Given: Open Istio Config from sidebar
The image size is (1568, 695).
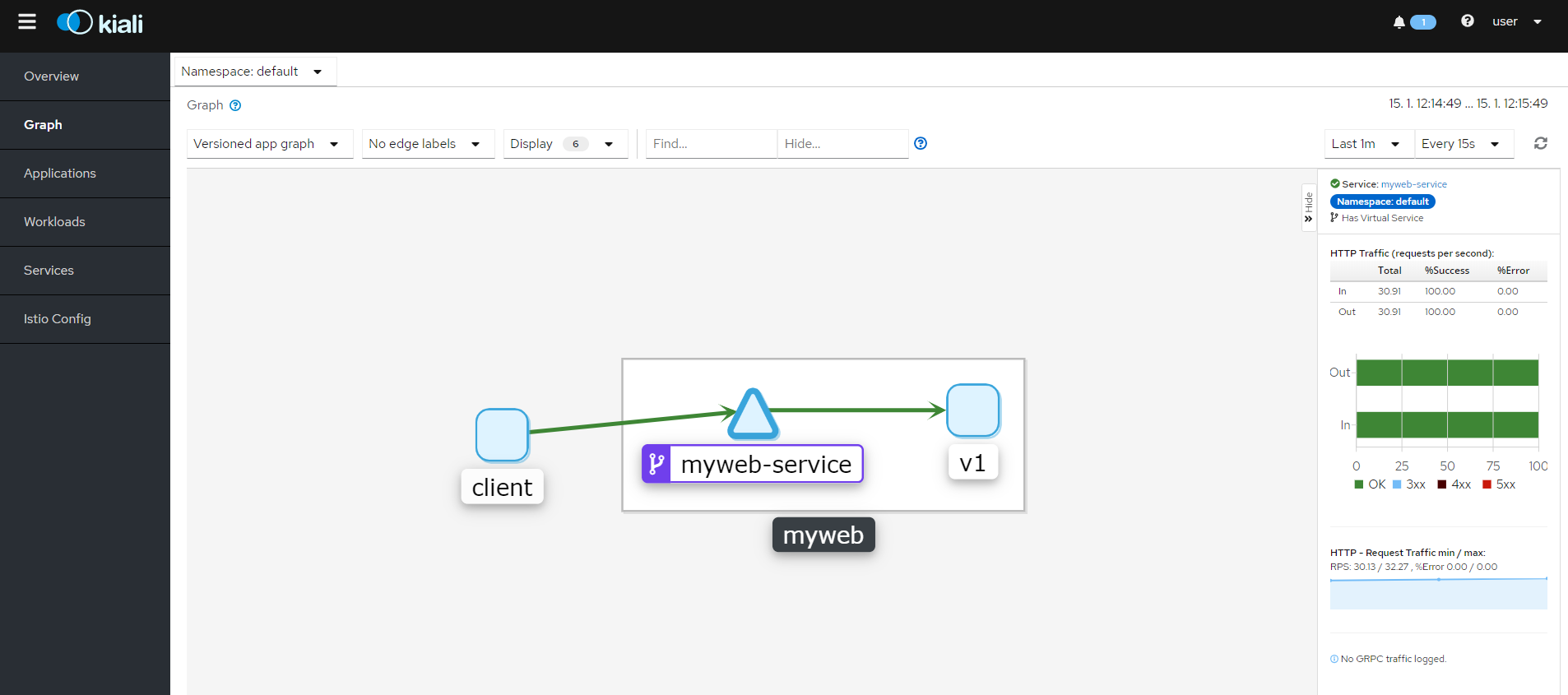Looking at the screenshot, I should (x=85, y=319).
